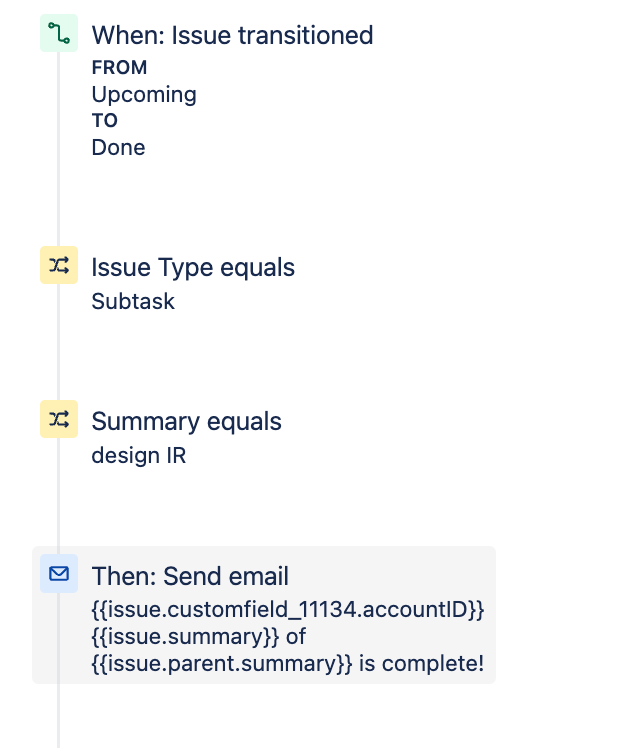640x748 pixels.
Task: Open the 'When: Issue transitioned' trigger
Action: pos(232,35)
